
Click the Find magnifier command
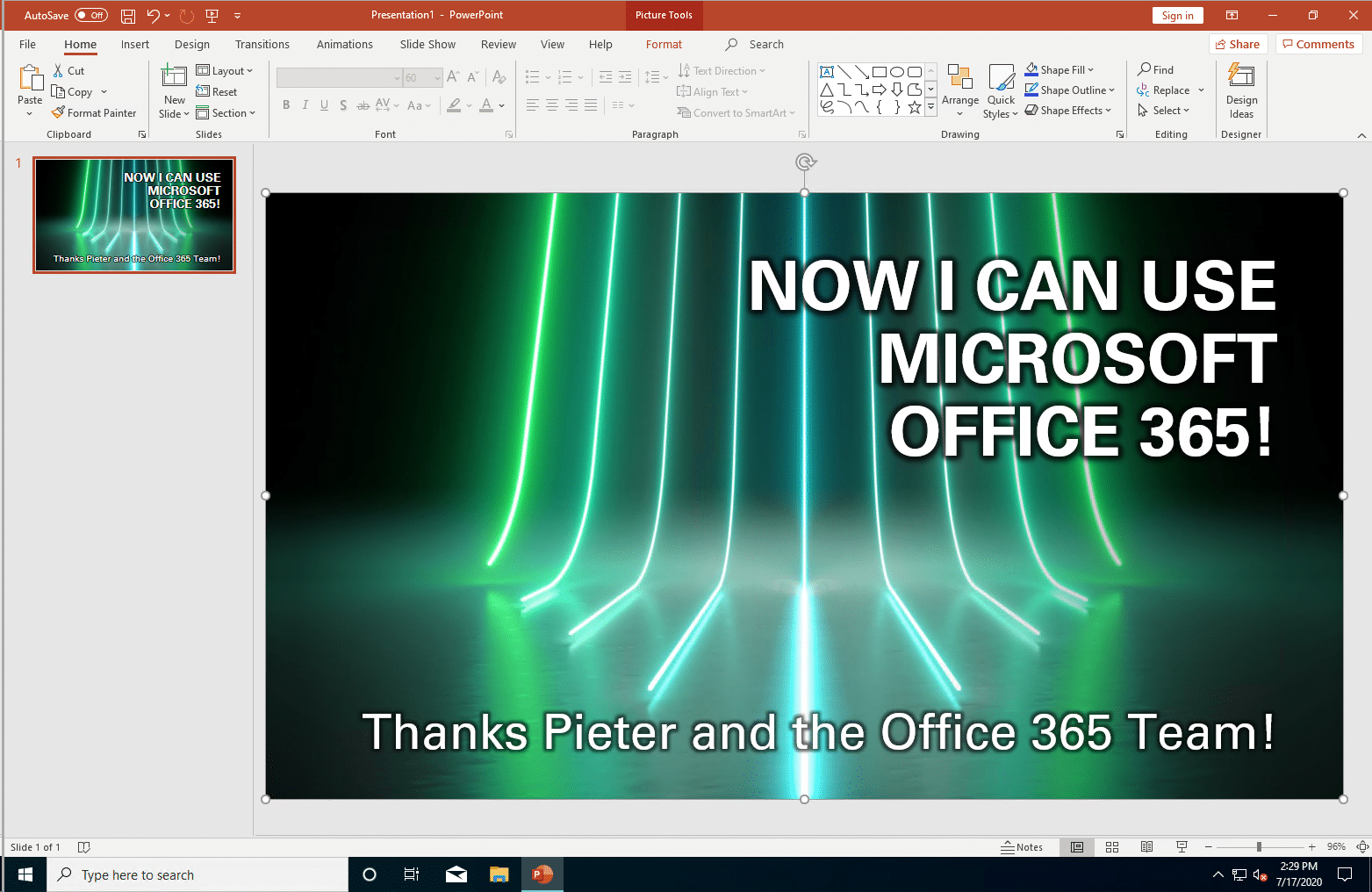point(1156,69)
